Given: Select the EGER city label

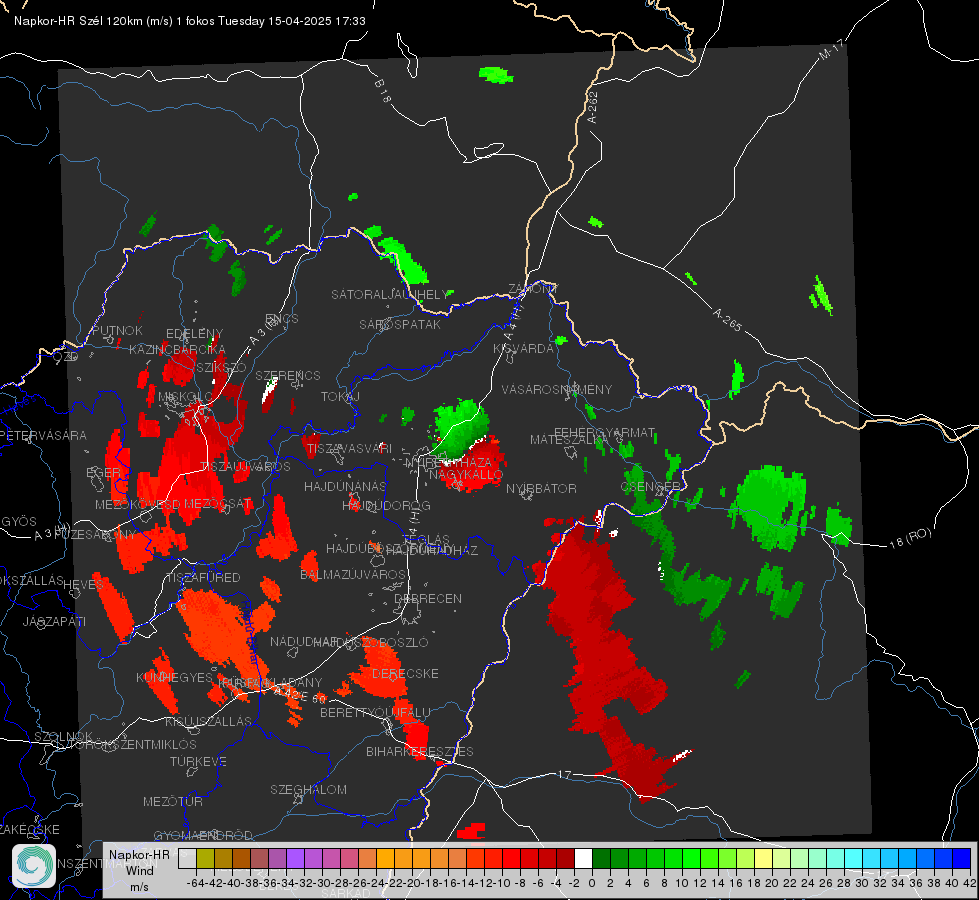Looking at the screenshot, I should click(103, 473).
